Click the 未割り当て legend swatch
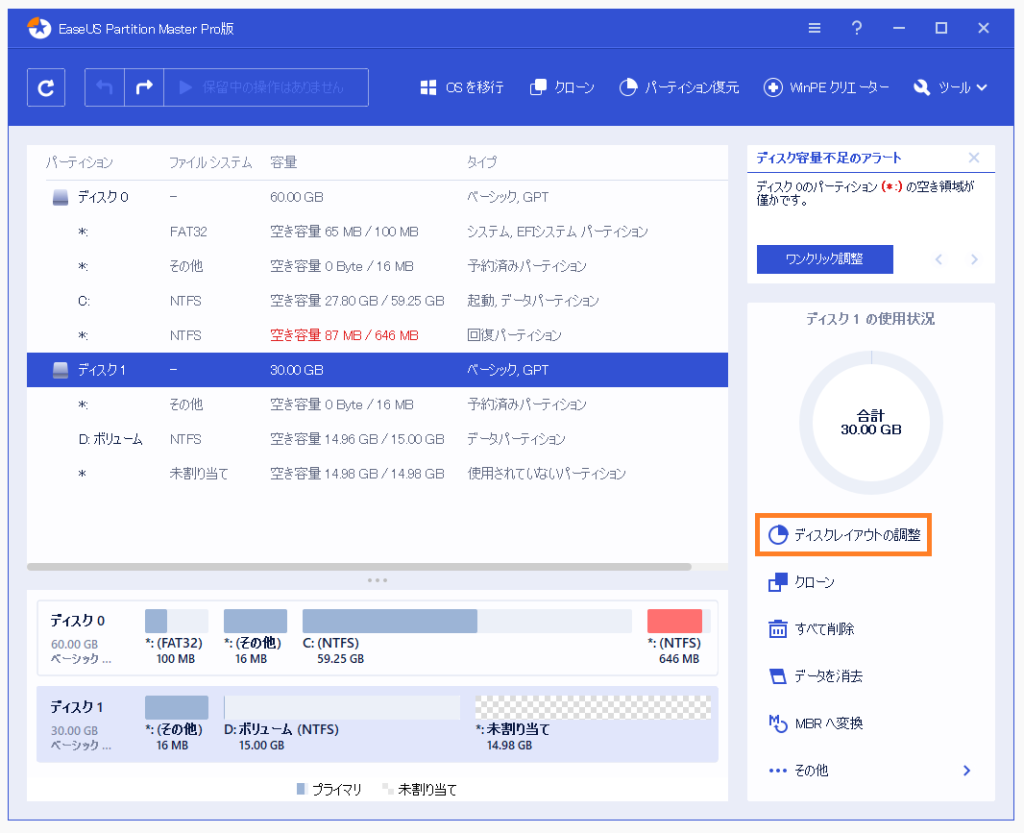The height and width of the screenshot is (833, 1024). tap(387, 789)
